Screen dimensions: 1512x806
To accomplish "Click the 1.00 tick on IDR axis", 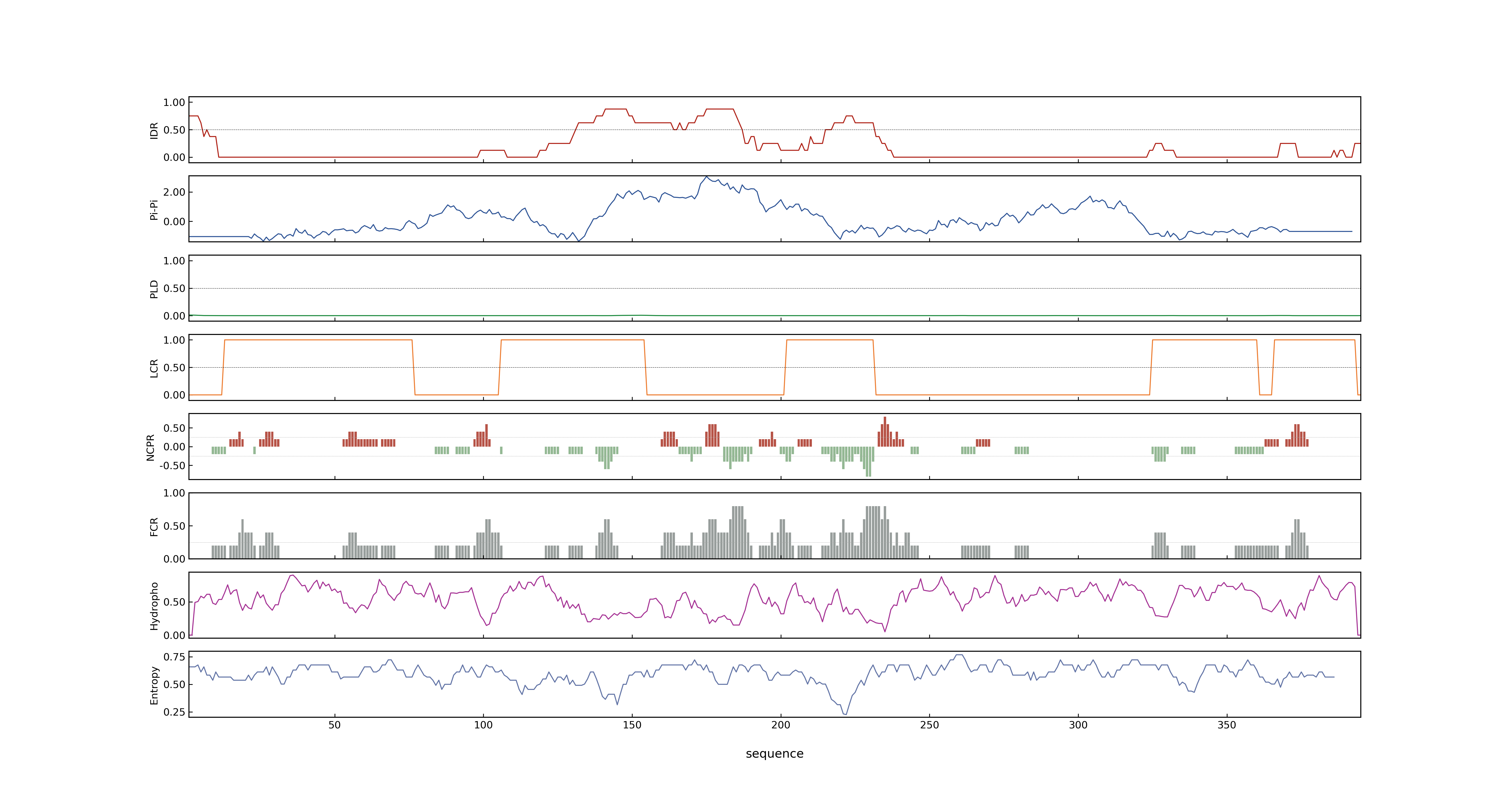I will 174,103.
